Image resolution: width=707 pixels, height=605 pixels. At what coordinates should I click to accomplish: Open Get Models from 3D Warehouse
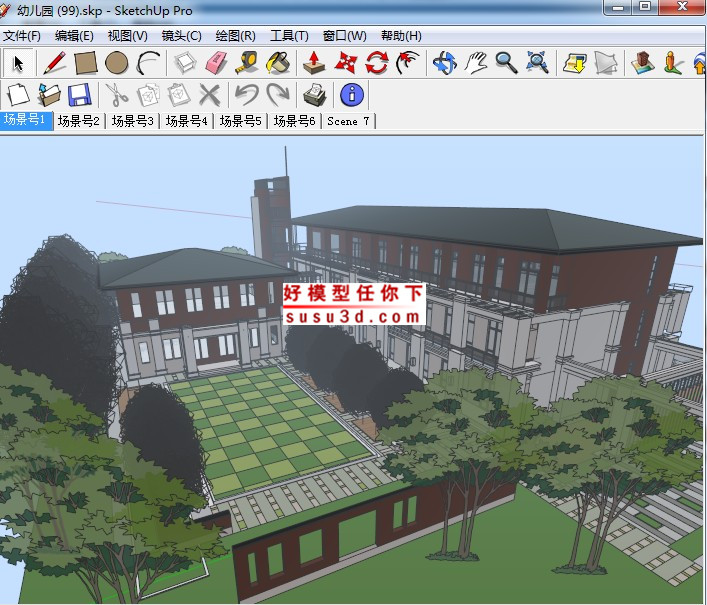(574, 63)
